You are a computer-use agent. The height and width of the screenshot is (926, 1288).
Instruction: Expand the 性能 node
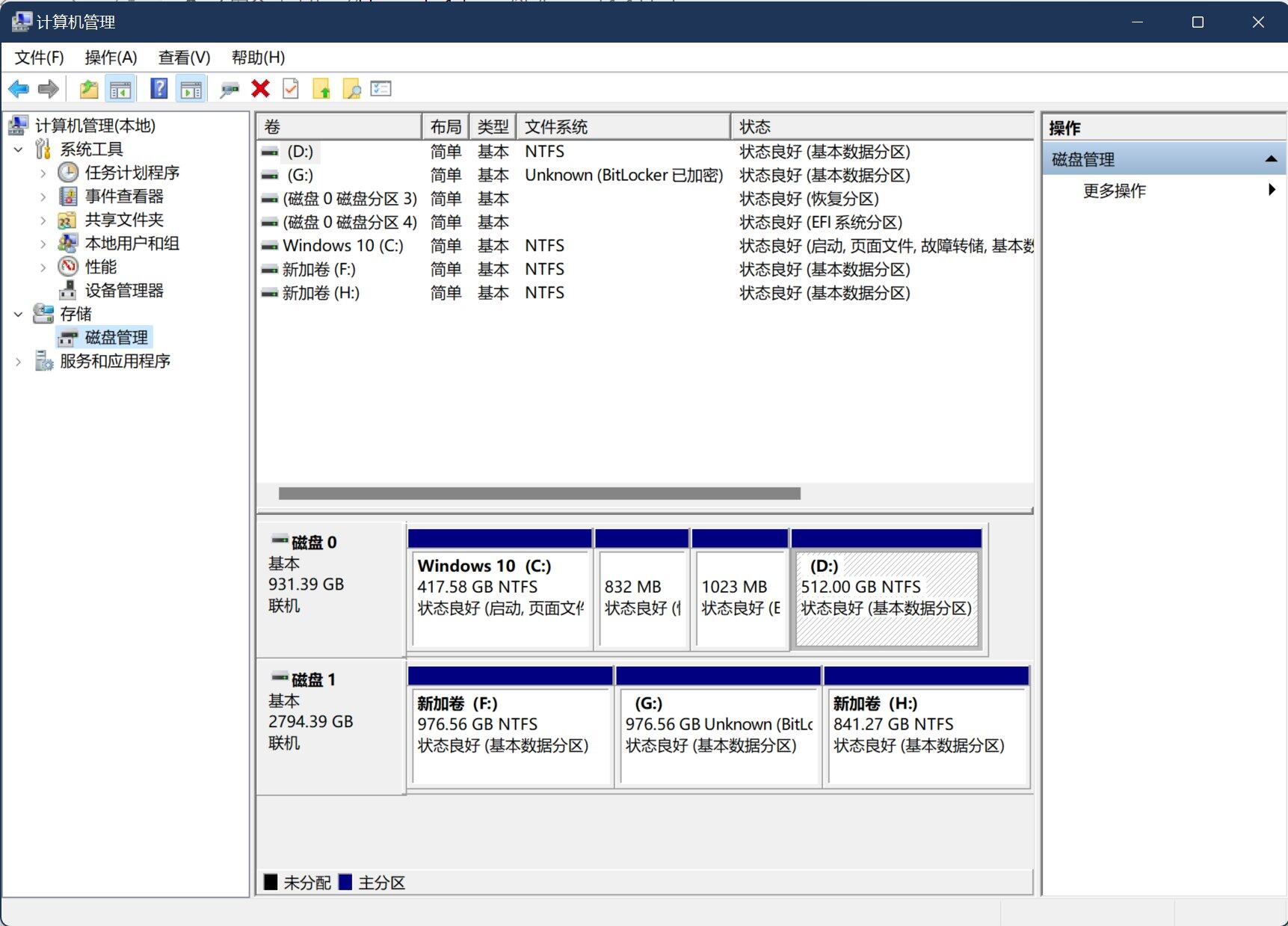click(43, 267)
